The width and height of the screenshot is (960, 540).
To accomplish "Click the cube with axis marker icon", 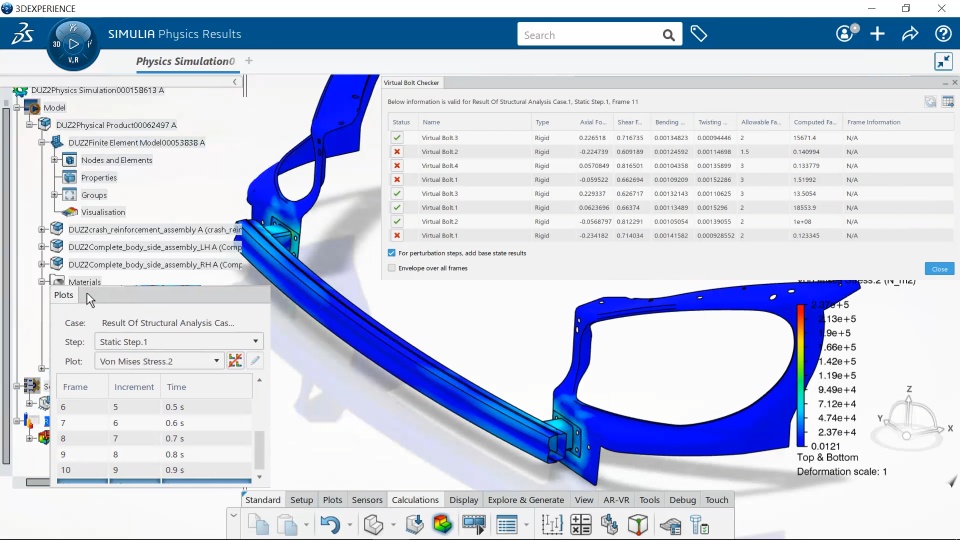I will tap(638, 525).
